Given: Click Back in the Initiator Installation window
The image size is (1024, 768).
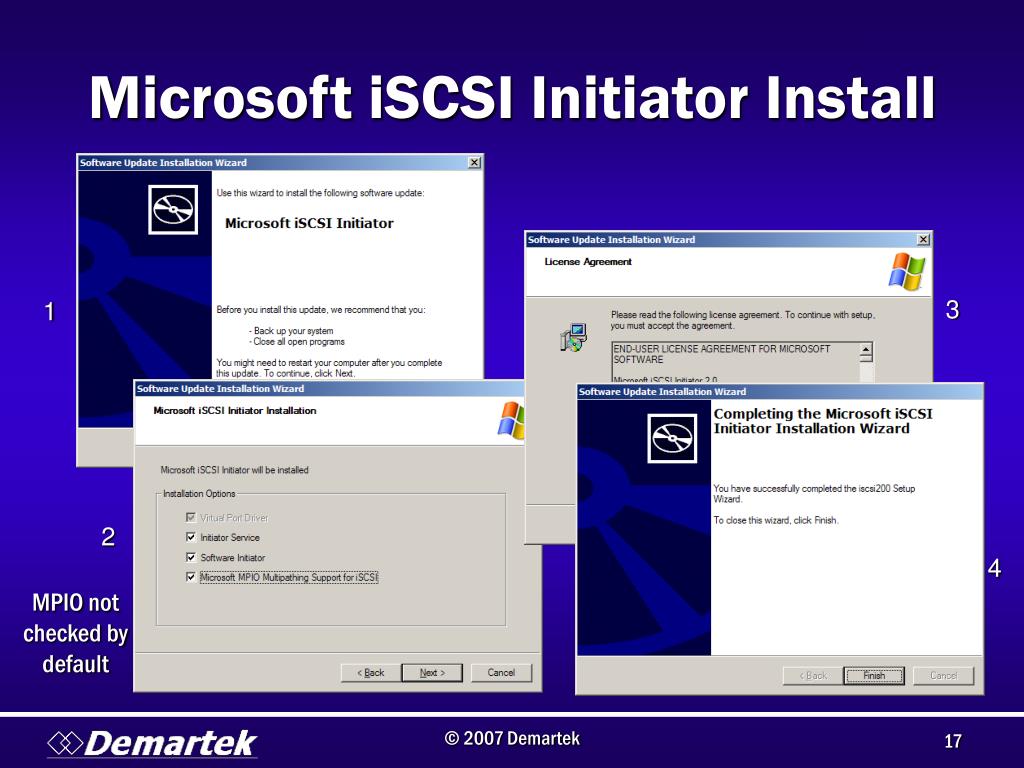Looking at the screenshot, I should 370,673.
